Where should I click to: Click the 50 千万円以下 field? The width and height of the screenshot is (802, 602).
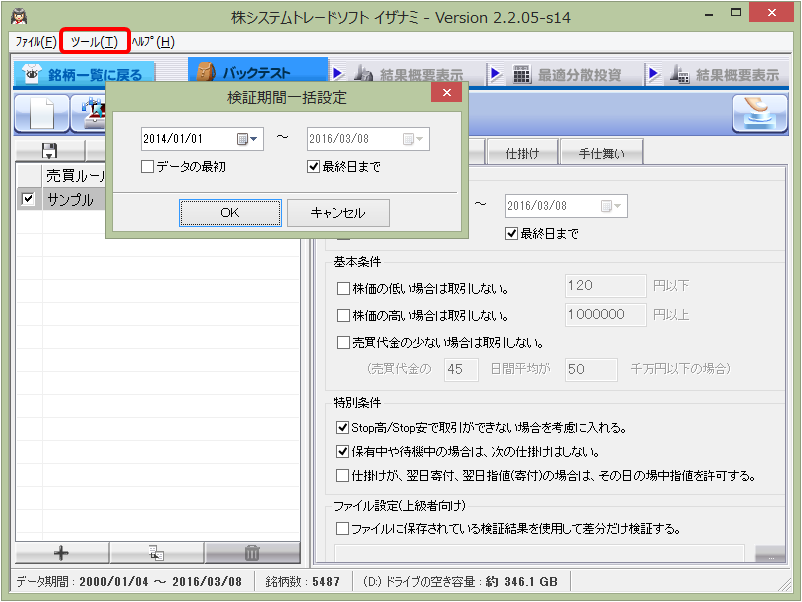coord(591,369)
